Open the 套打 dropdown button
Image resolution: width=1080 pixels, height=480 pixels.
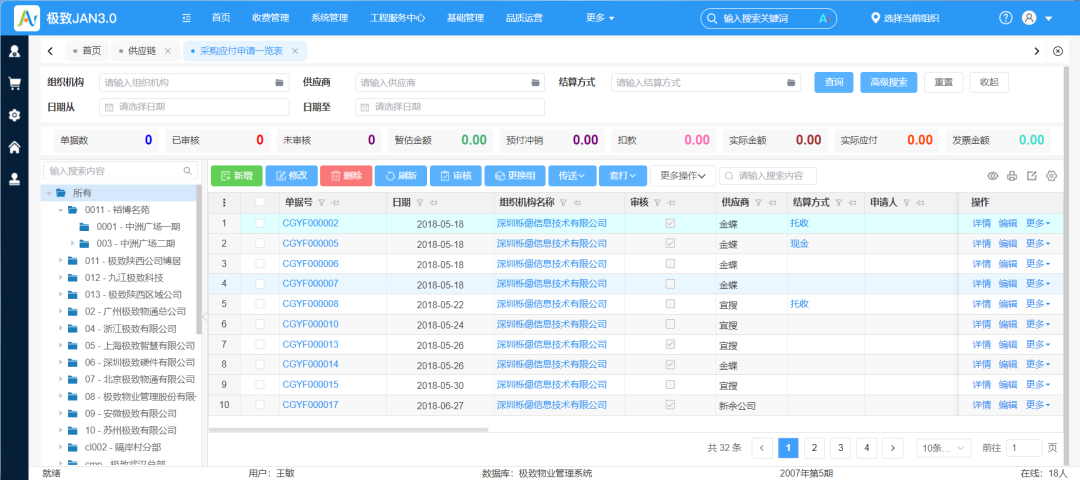click(623, 176)
